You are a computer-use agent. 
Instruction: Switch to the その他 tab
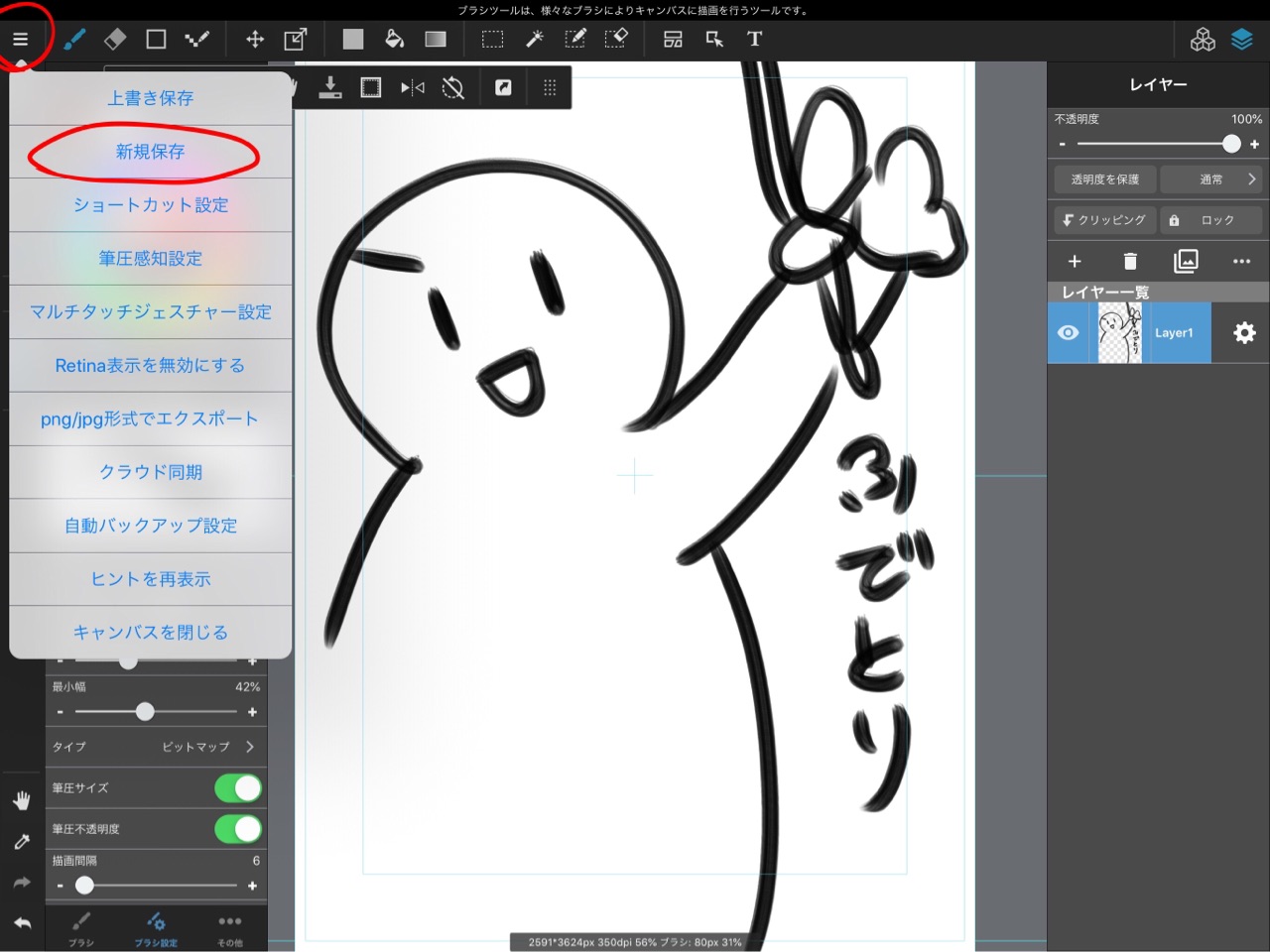pos(230,929)
